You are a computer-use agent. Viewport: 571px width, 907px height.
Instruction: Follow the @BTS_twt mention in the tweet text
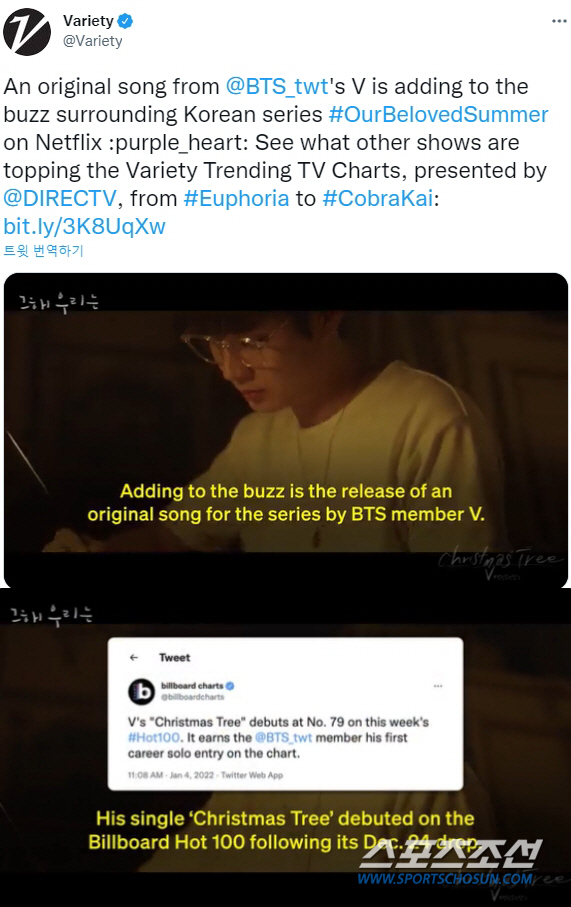click(277, 87)
